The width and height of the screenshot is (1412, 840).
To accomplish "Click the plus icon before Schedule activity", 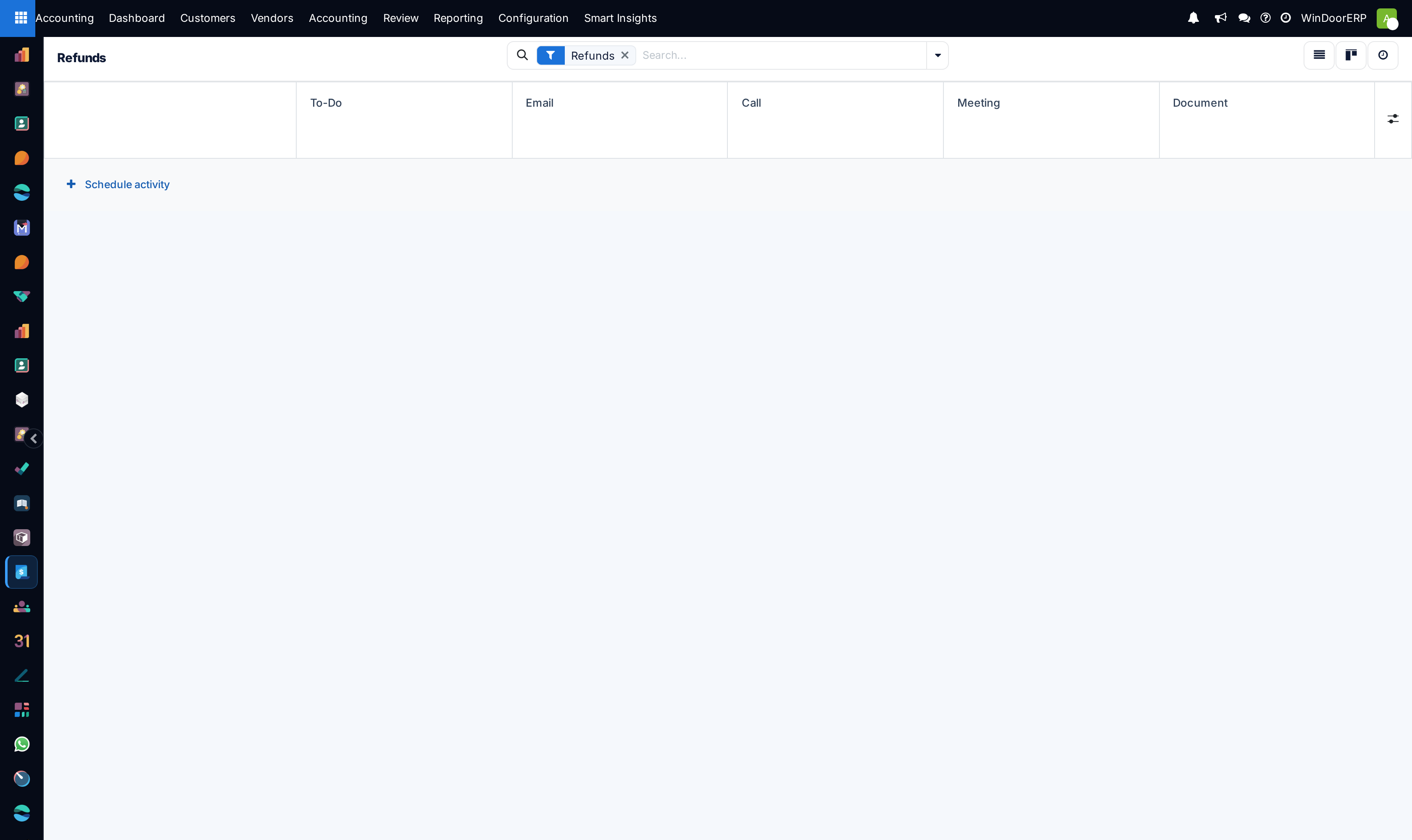I will (x=71, y=184).
